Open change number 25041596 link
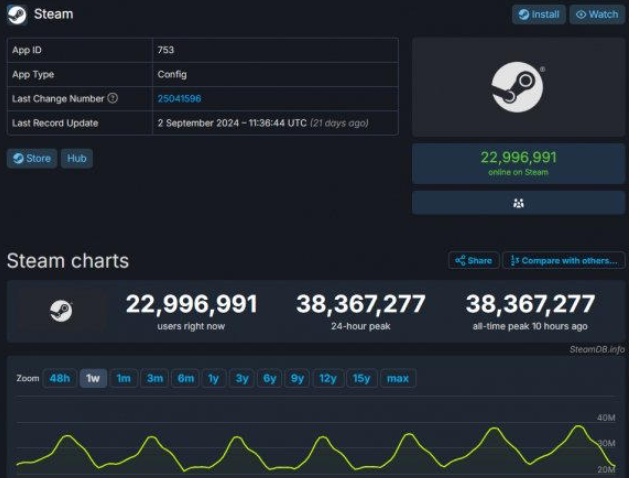The width and height of the screenshot is (629, 478). point(179,99)
